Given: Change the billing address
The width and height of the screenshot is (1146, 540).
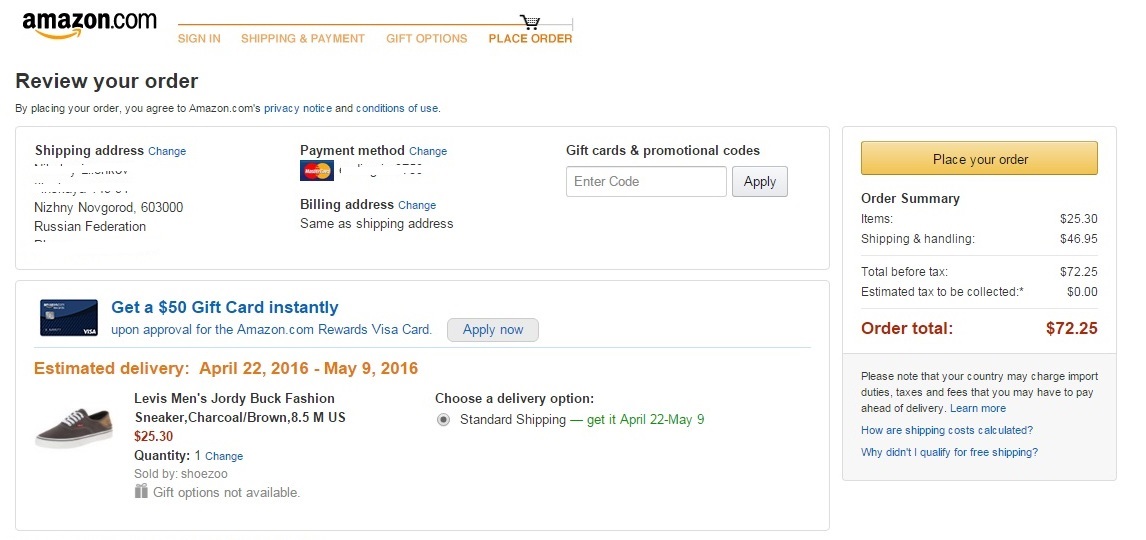Looking at the screenshot, I should click(x=417, y=205).
